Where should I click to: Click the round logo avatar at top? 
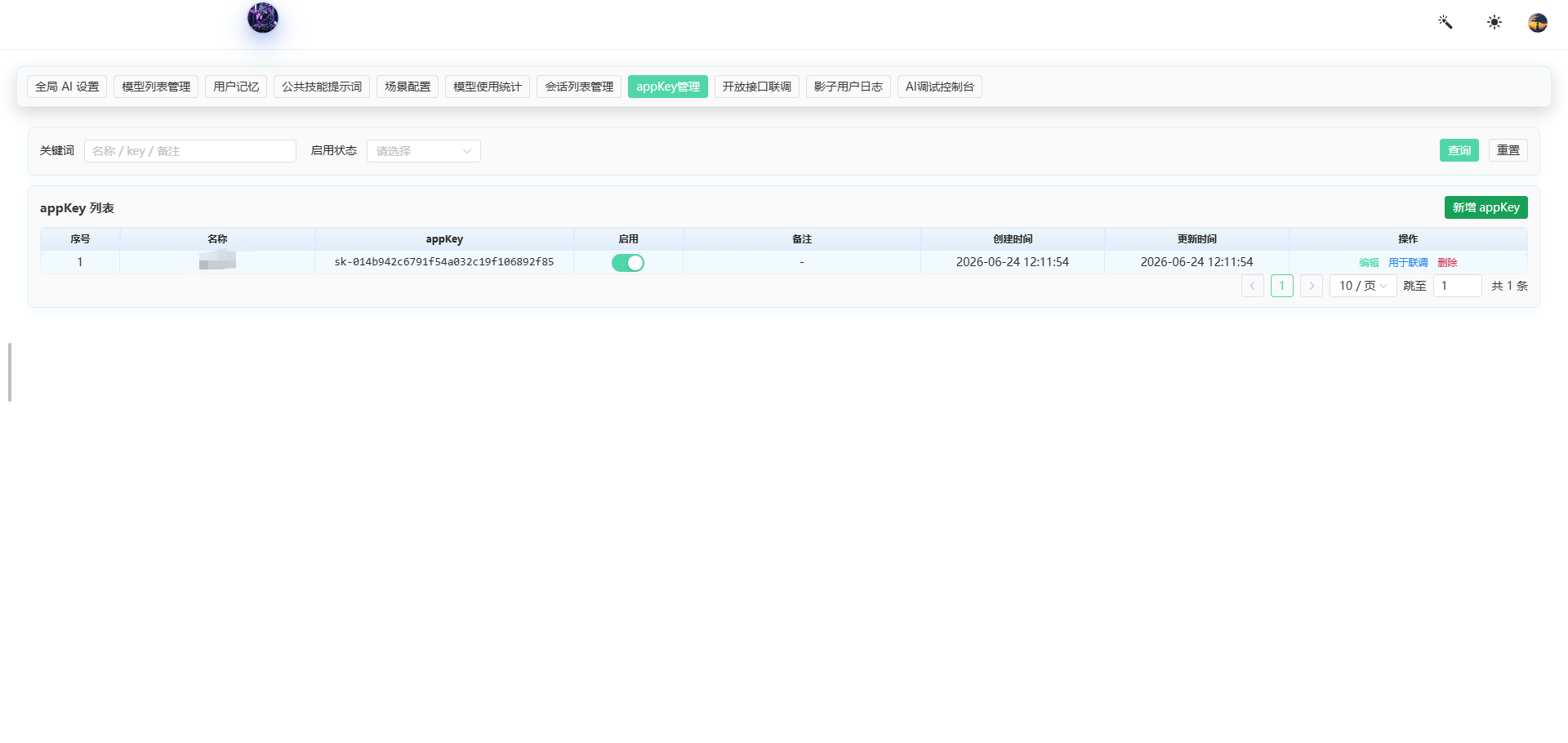(x=263, y=18)
